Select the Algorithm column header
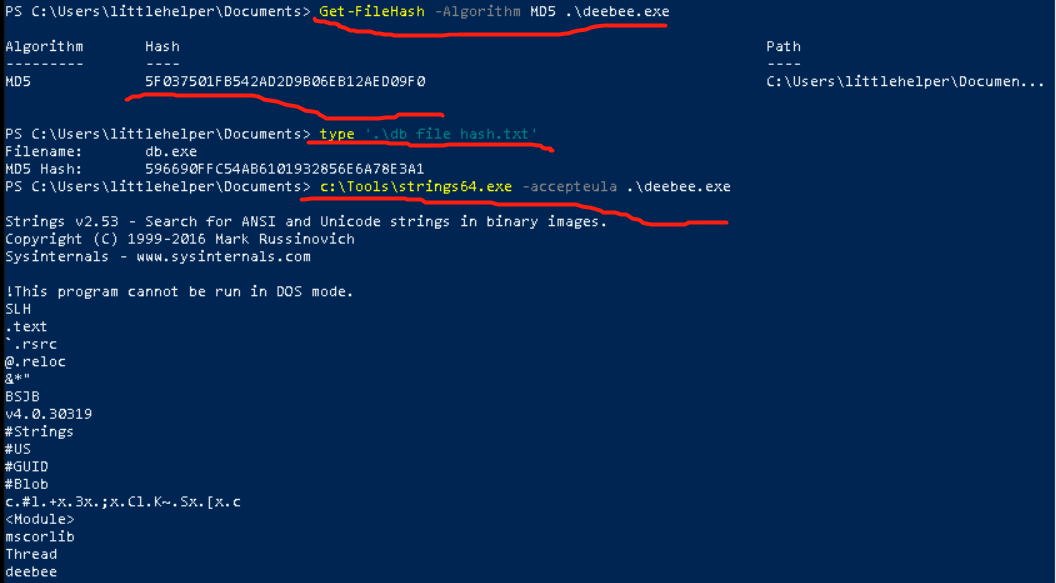Screen dimensions: 1056x583 [x=44, y=46]
